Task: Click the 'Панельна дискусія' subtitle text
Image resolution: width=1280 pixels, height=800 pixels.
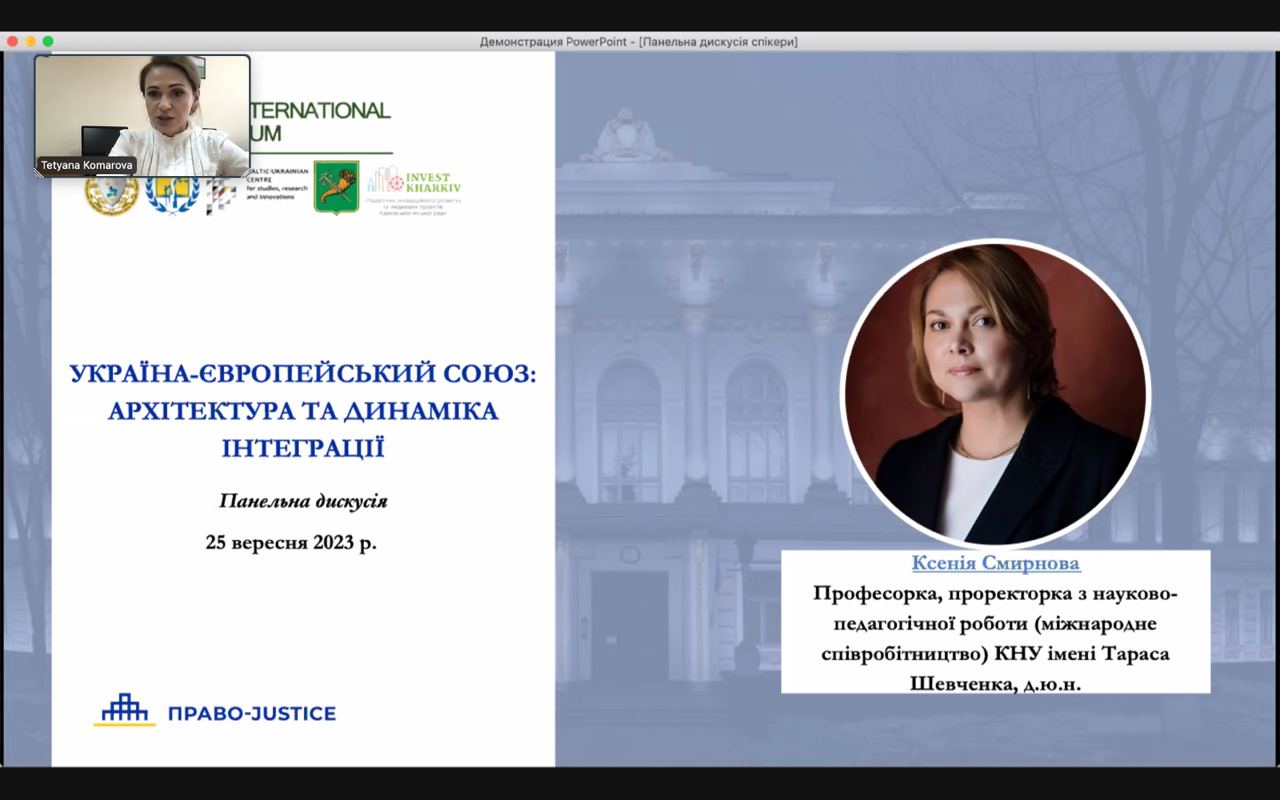Action: (303, 501)
